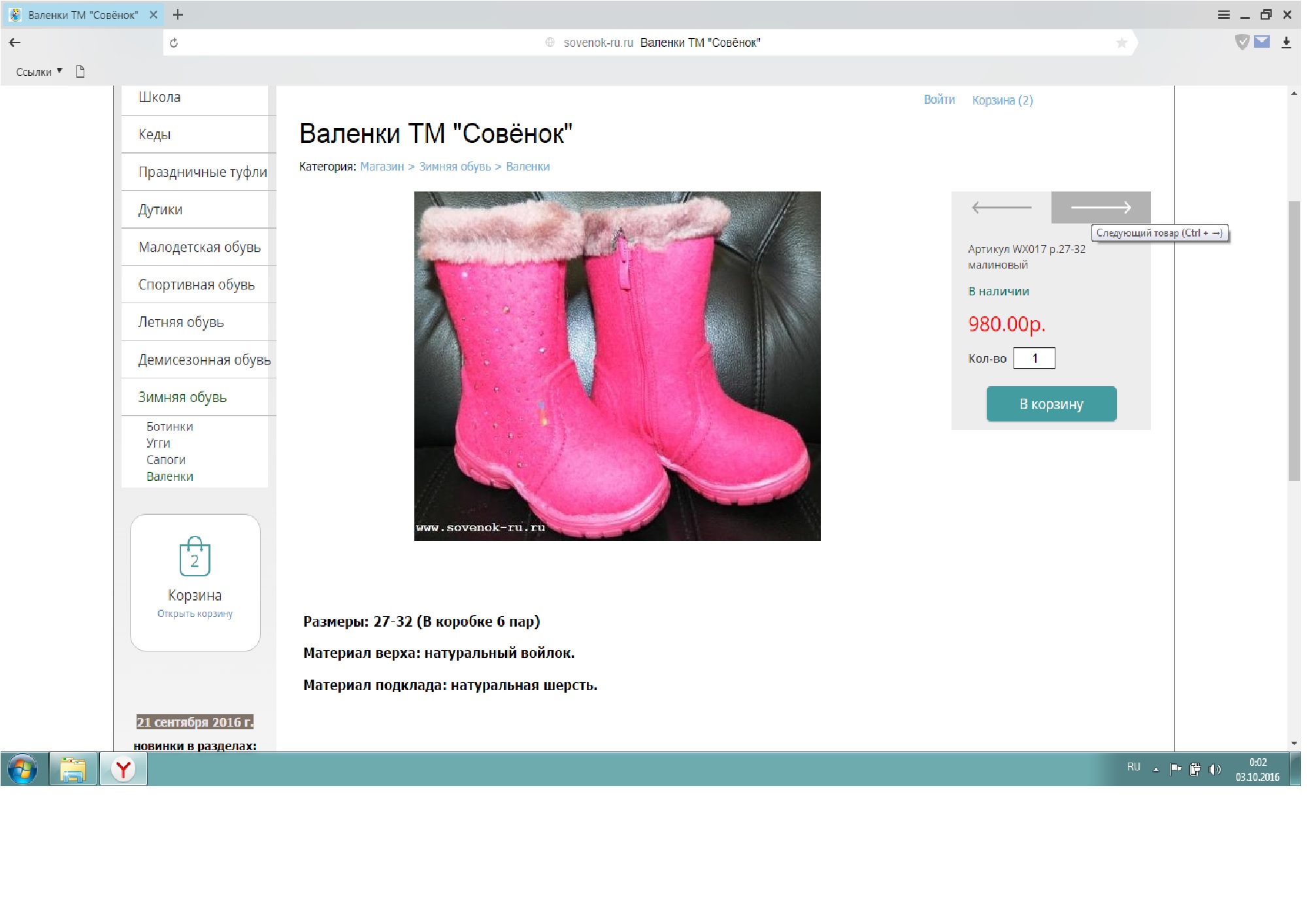Click the pink boots product image
This screenshot has height=924, width=1307.
(x=617, y=366)
